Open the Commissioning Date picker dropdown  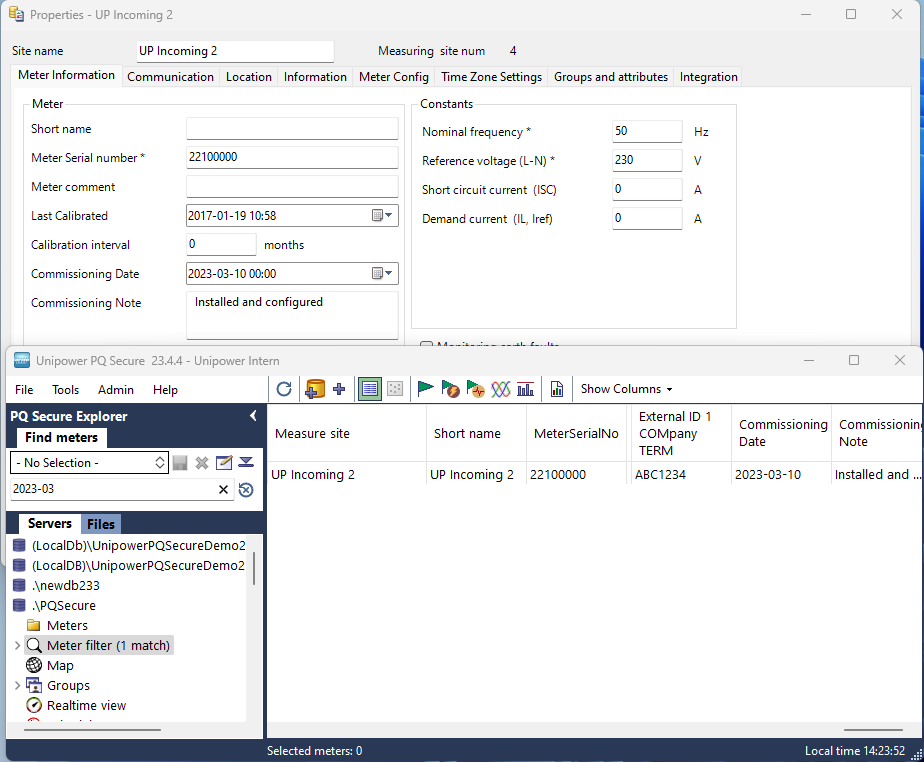coord(382,273)
